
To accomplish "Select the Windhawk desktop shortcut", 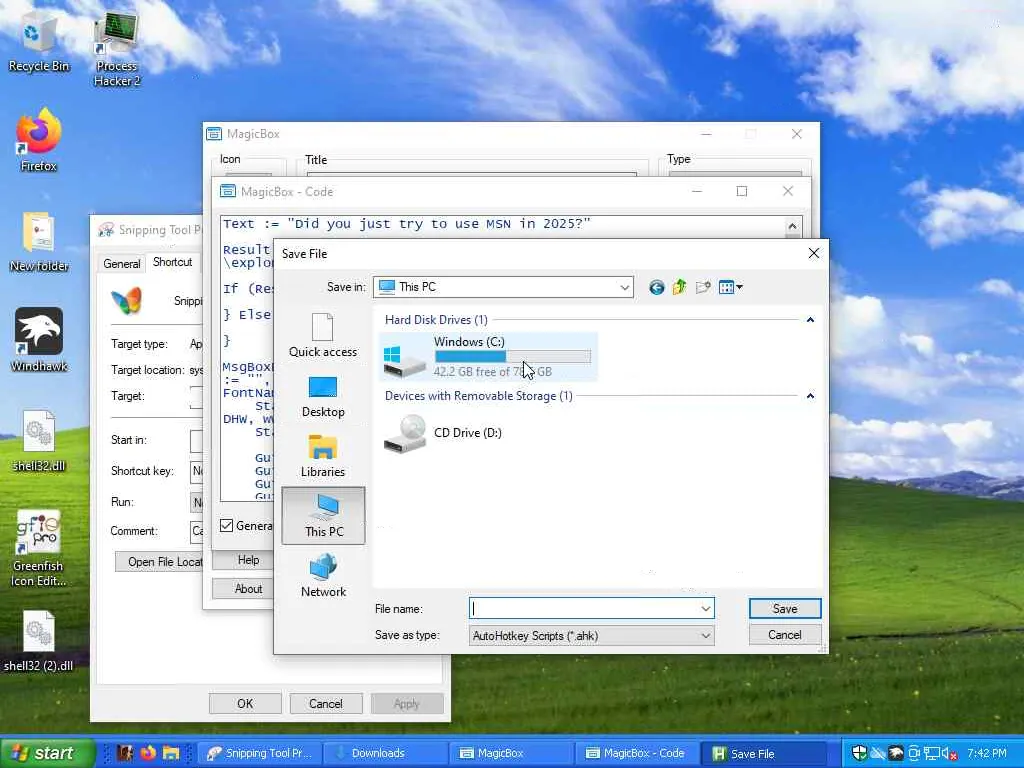I will click(x=39, y=340).
